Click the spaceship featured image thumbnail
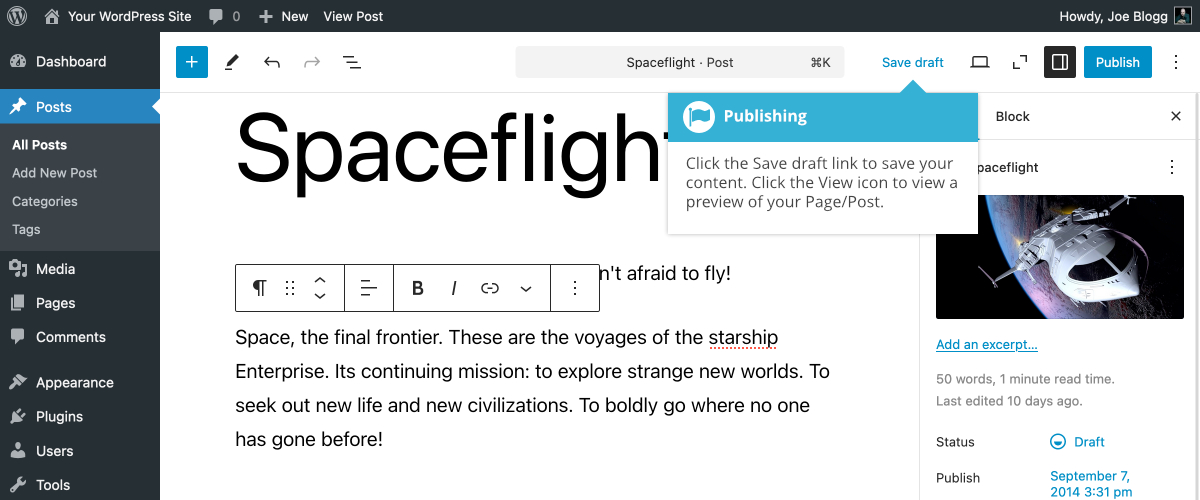This screenshot has height=500, width=1200. point(1060,257)
